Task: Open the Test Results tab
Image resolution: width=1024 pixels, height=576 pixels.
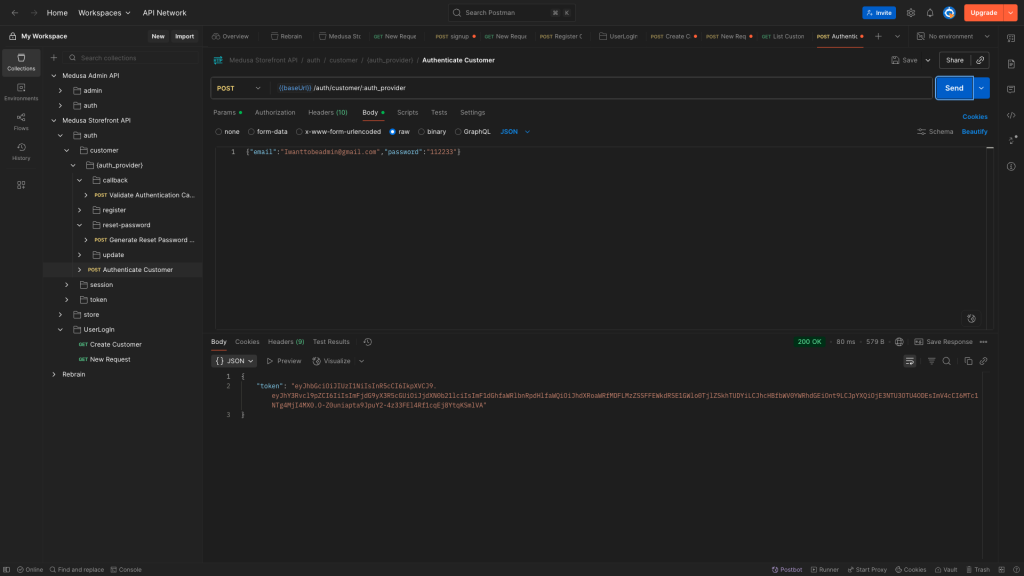Action: (331, 342)
